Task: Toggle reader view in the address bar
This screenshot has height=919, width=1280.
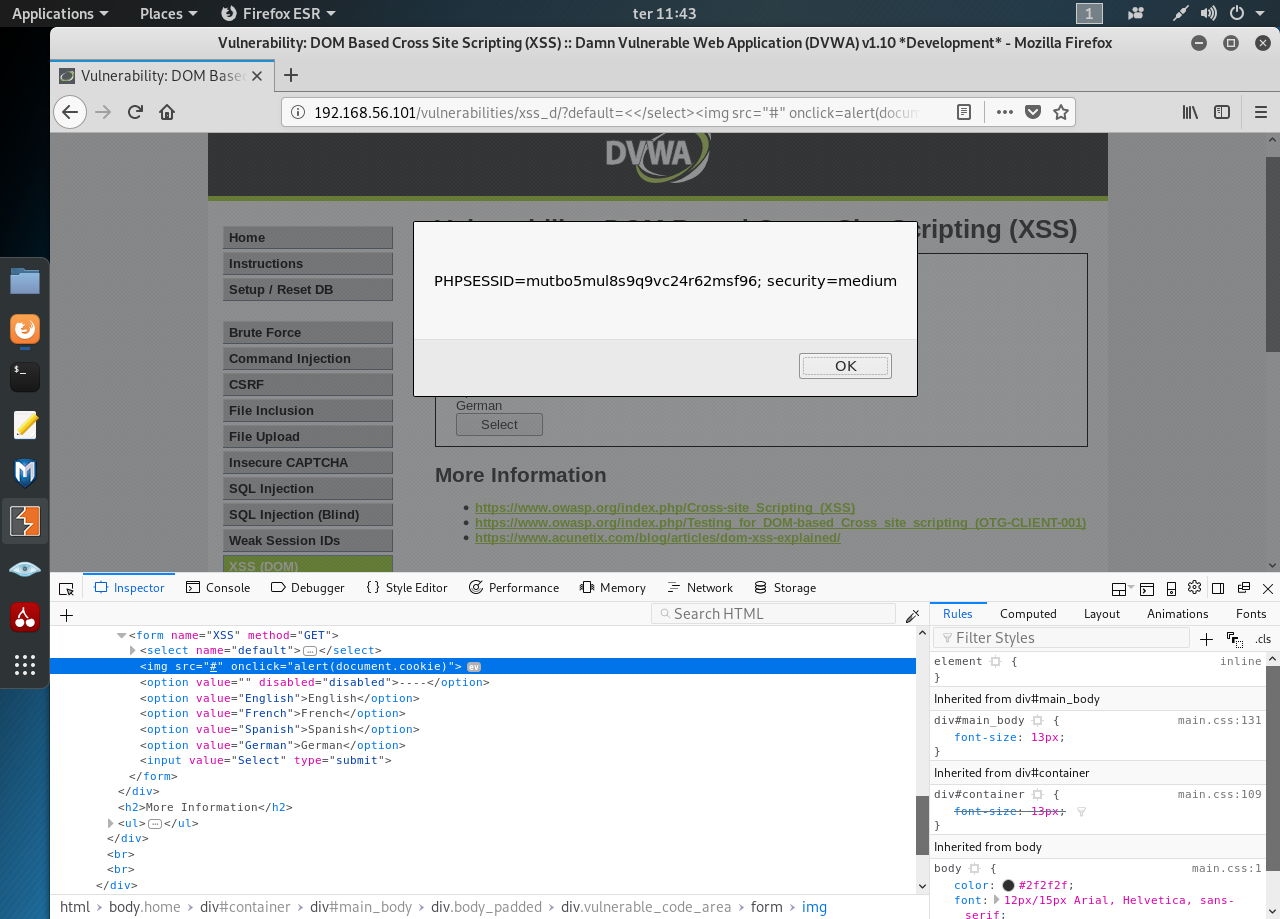Action: 964,112
